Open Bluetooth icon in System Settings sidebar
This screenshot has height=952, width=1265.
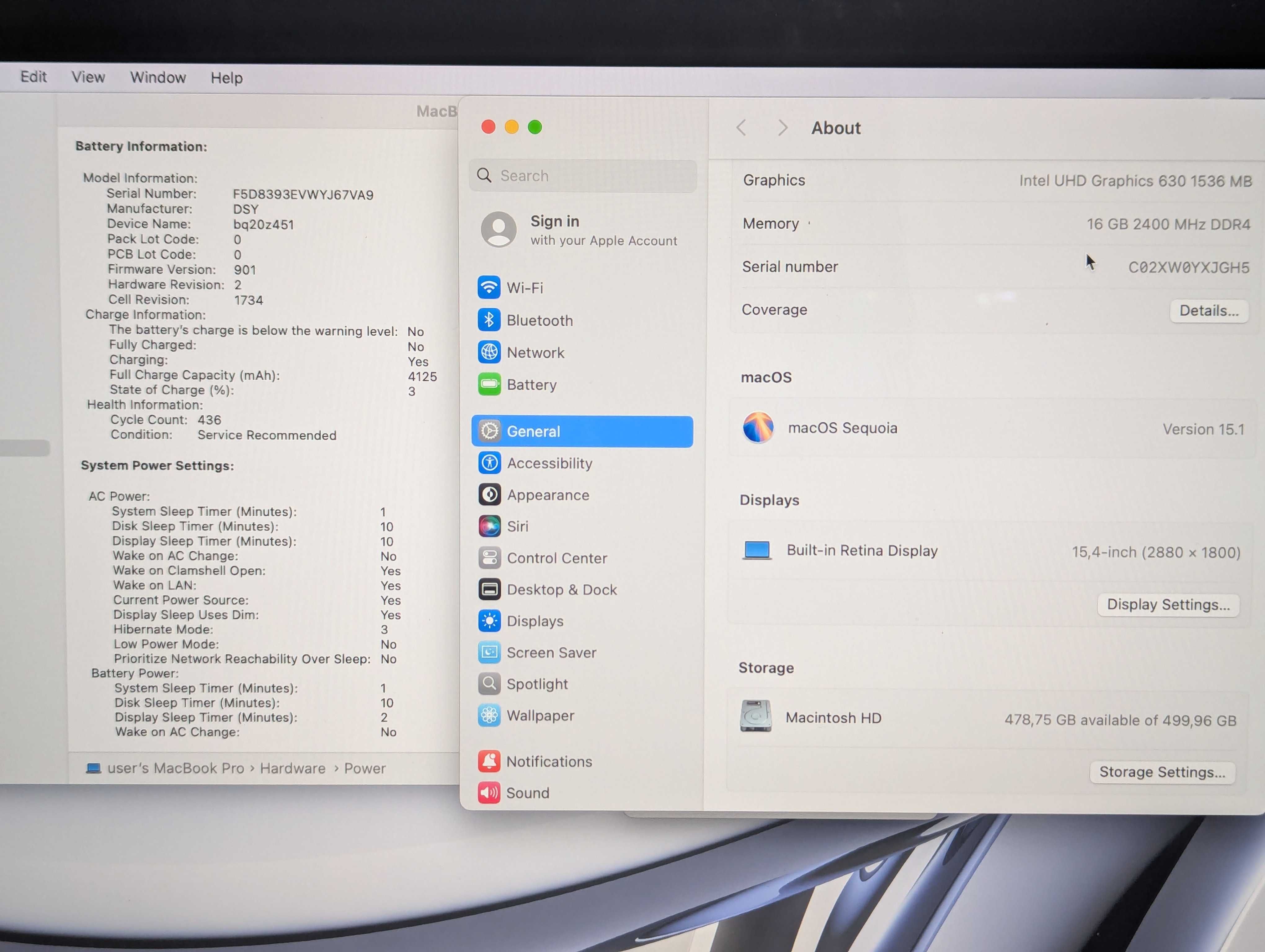[x=489, y=320]
